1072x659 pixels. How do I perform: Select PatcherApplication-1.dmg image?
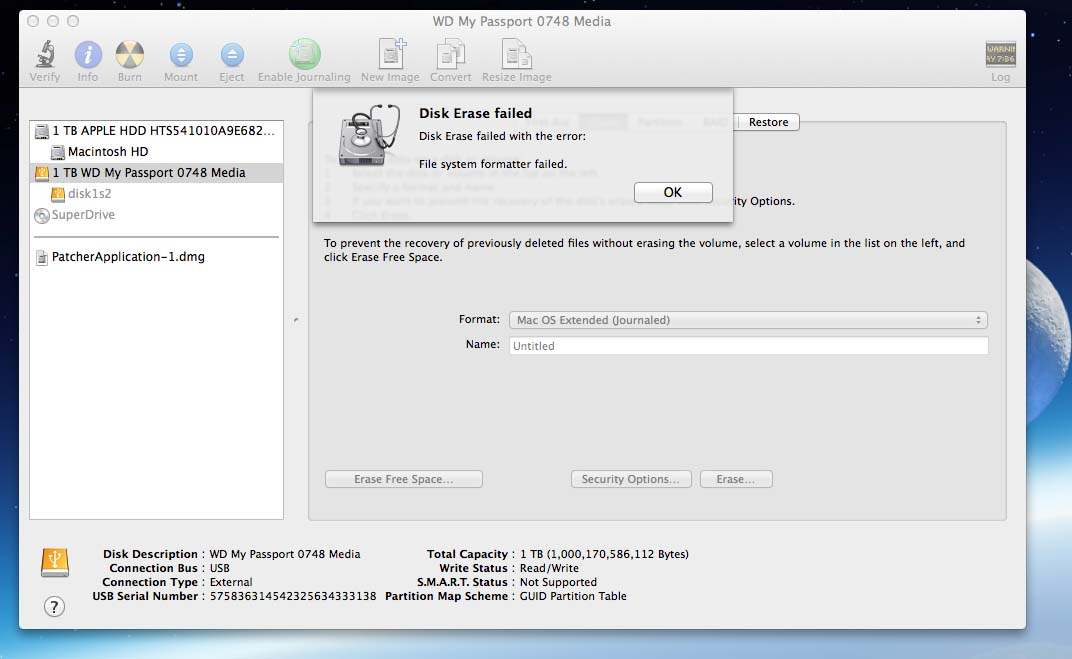(157, 257)
